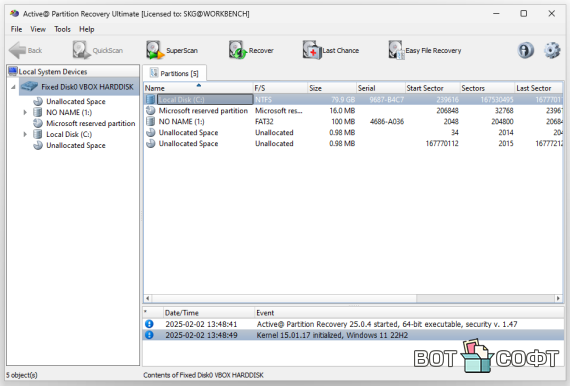Click the Last Sector column header

point(539,88)
